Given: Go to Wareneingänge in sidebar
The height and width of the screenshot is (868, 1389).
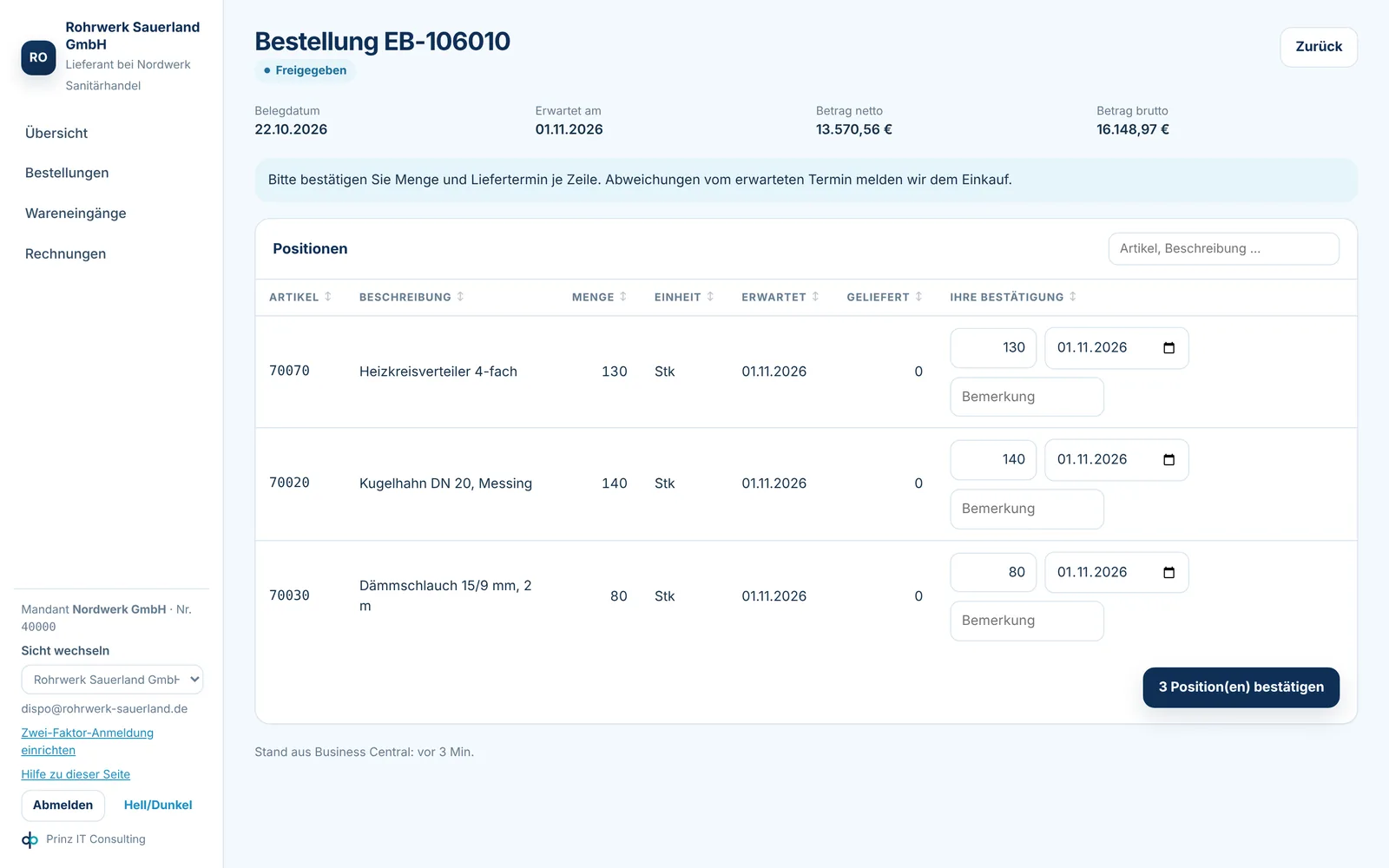Looking at the screenshot, I should (x=76, y=214).
